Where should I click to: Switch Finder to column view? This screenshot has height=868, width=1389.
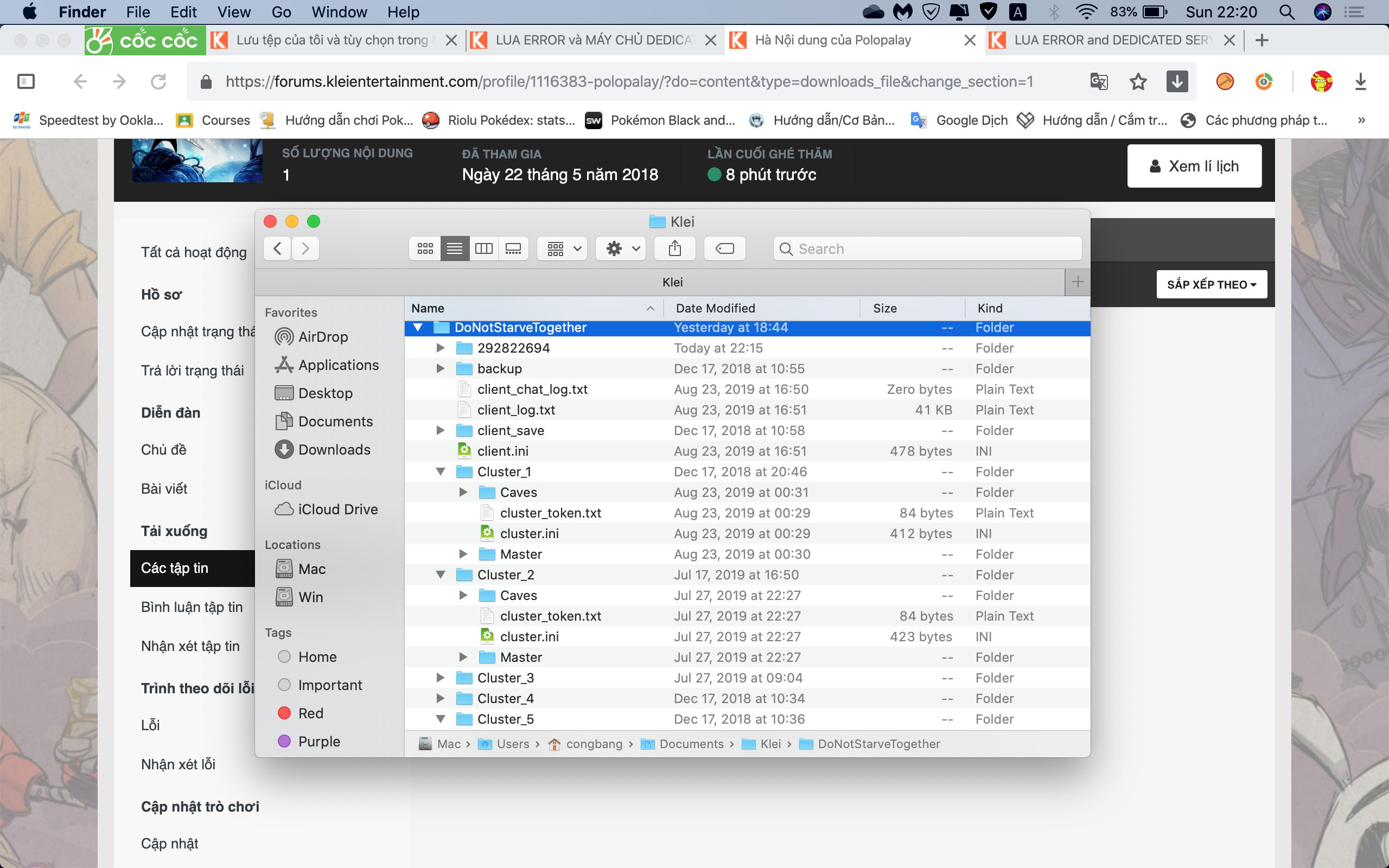[x=484, y=248]
